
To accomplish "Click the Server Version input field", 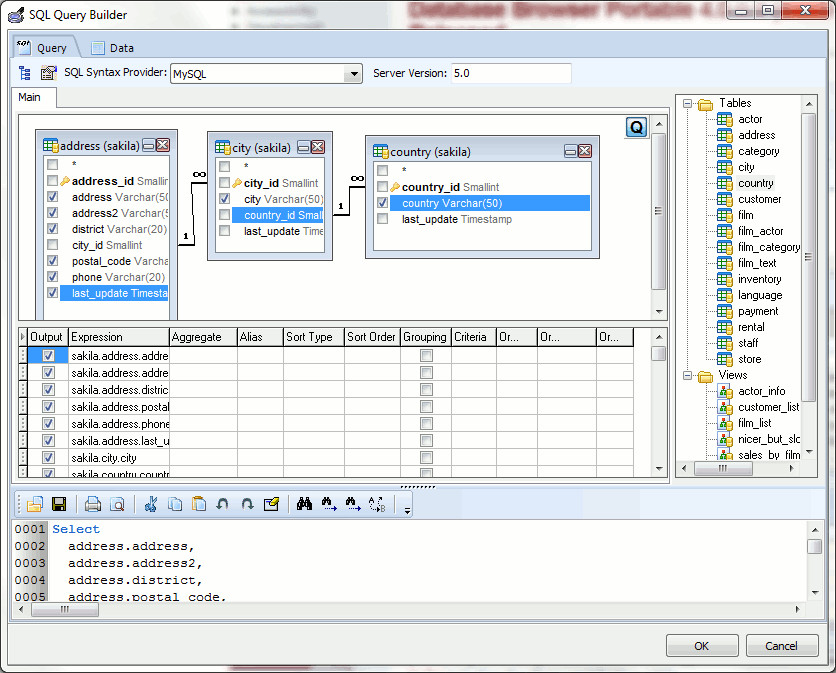I will [511, 74].
